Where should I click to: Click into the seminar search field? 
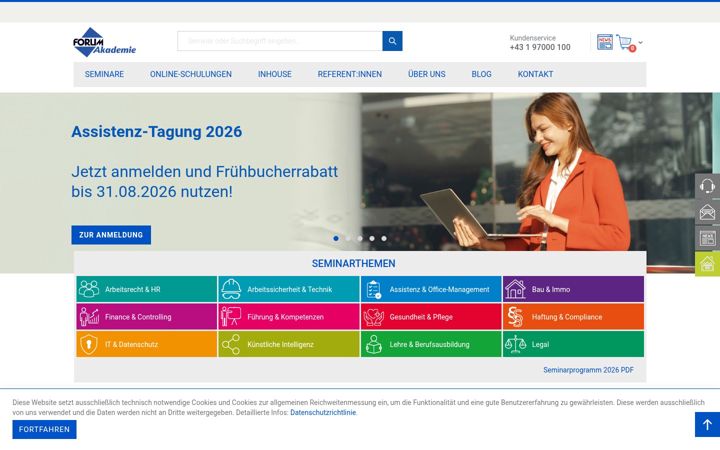click(x=280, y=41)
